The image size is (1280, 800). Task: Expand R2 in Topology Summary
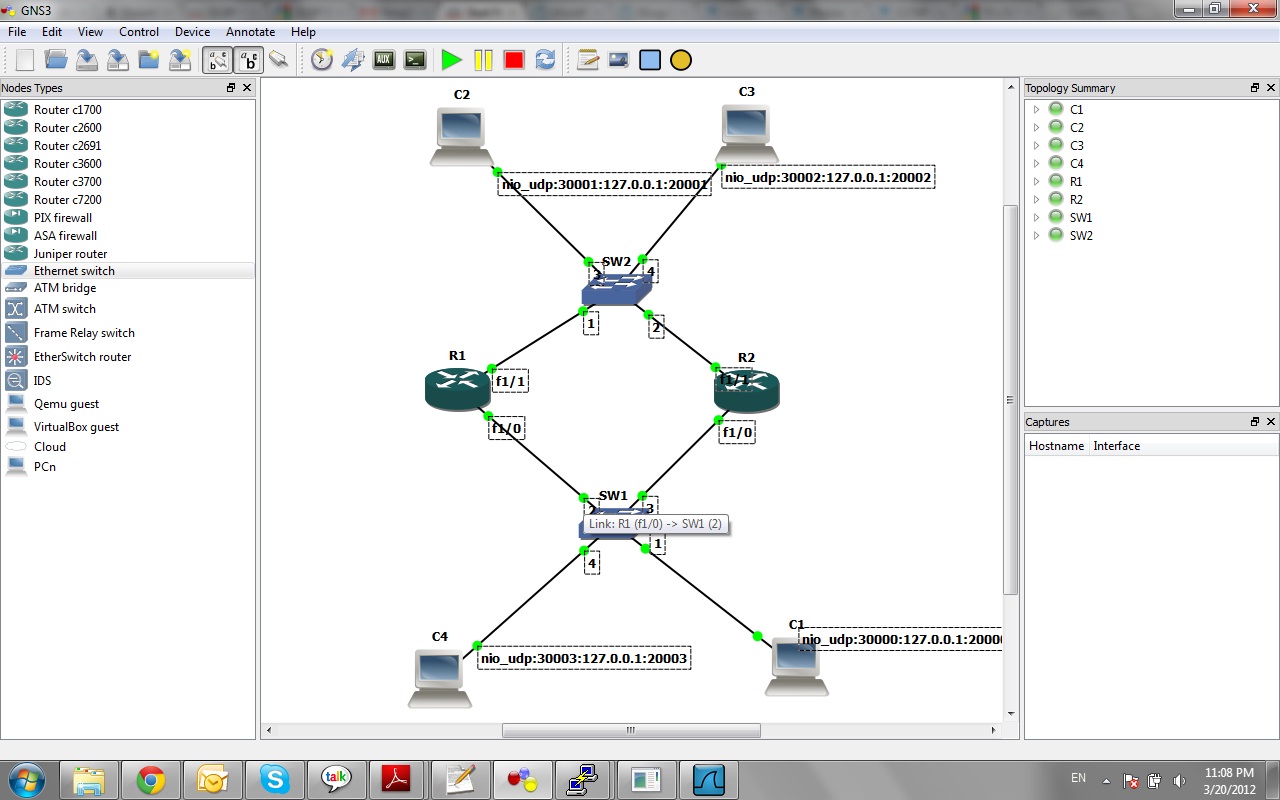[1036, 200]
